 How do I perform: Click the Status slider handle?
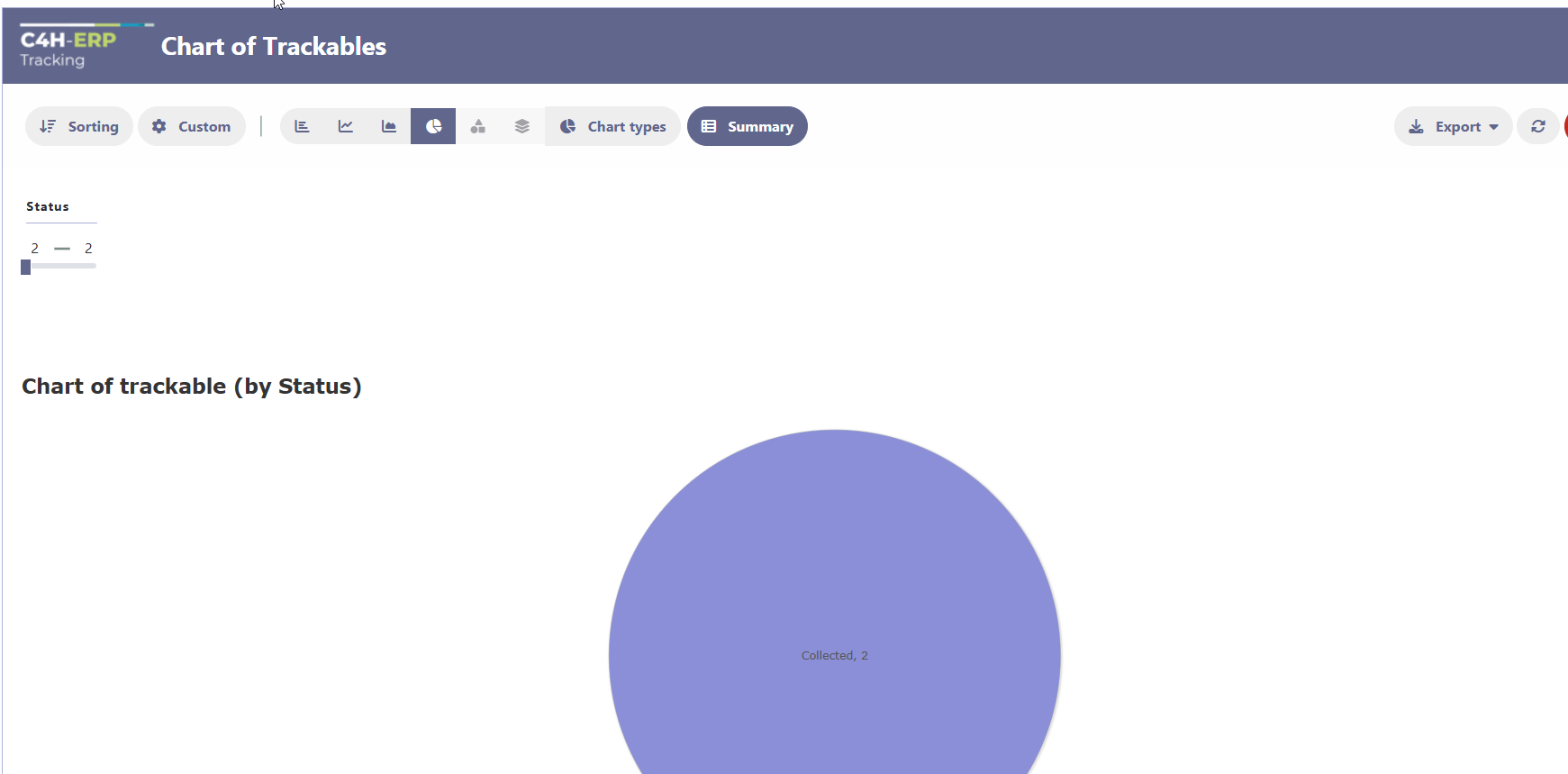click(x=26, y=267)
